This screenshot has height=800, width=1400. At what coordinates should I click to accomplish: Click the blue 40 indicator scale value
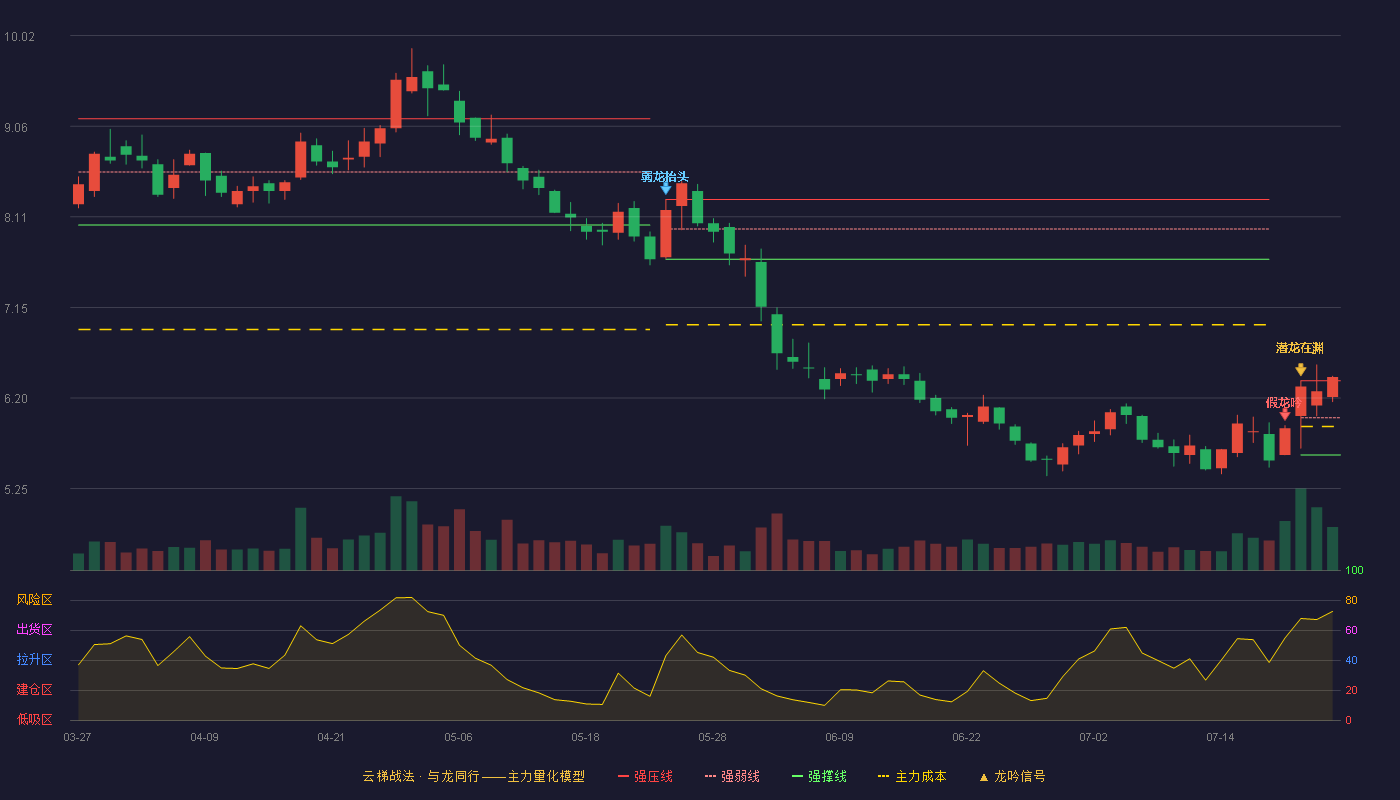point(1351,660)
